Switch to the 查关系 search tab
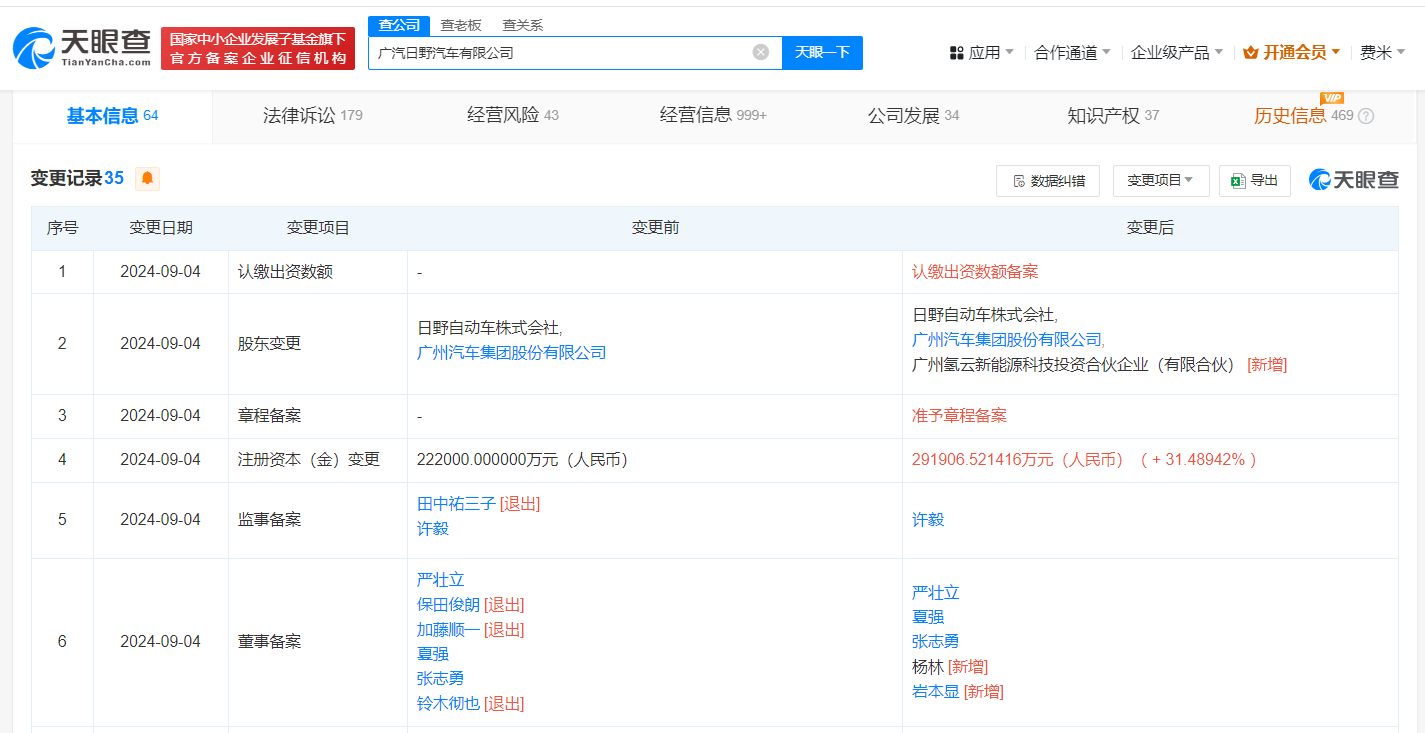The image size is (1425, 733). (522, 26)
